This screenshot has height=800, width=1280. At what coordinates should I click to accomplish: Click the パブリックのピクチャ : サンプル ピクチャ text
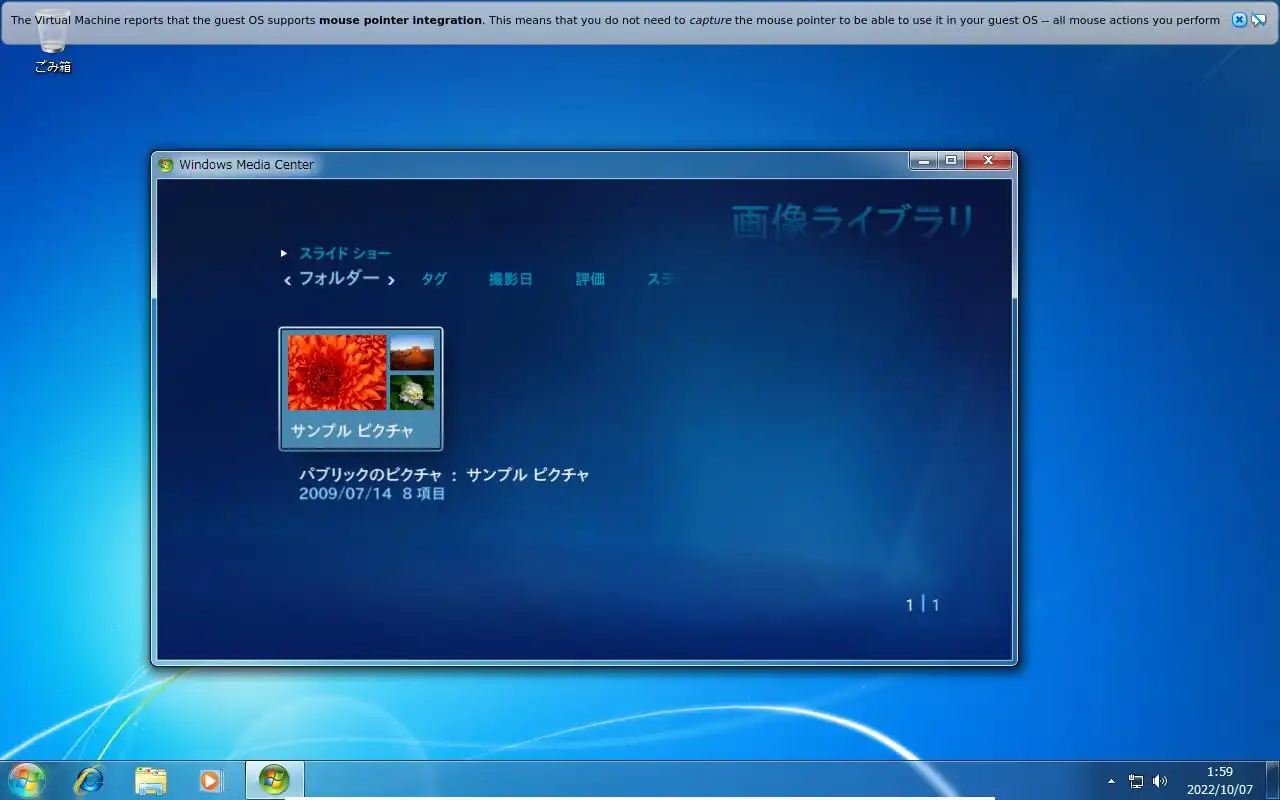pyautogui.click(x=444, y=475)
